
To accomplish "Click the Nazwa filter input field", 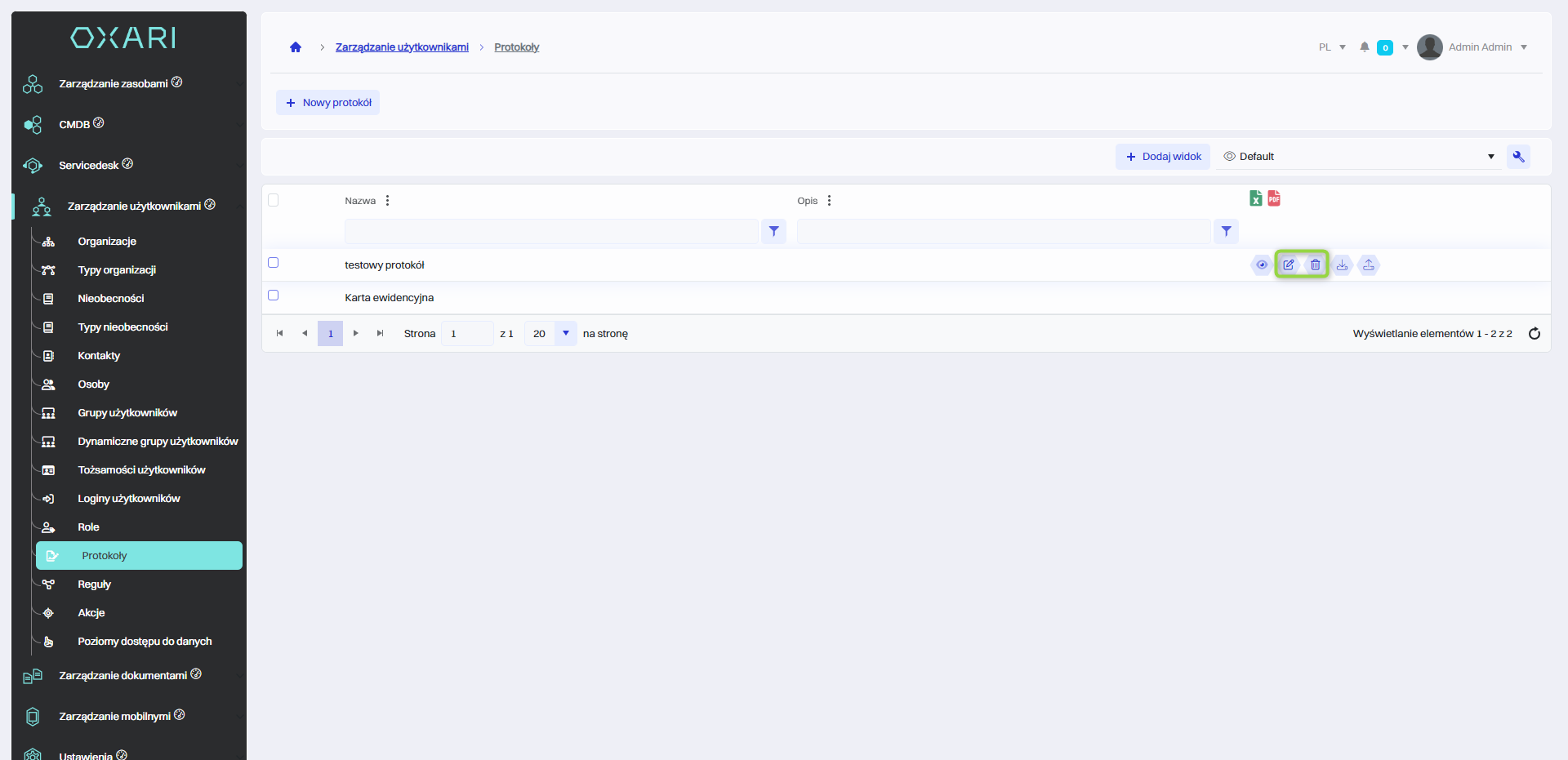I will 551,232.
